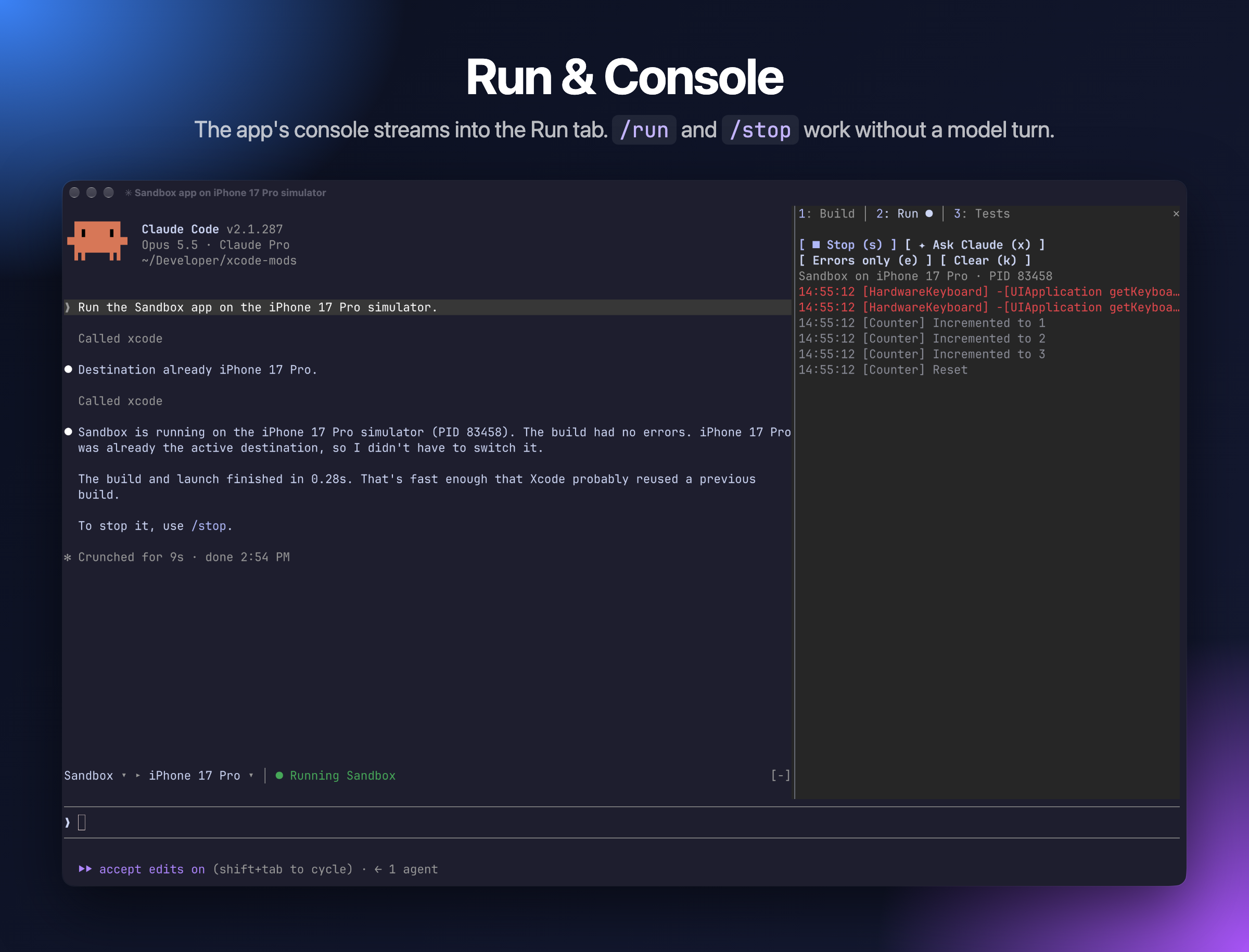The height and width of the screenshot is (952, 1249).
Task: Click the Running Sandbox status indicator
Action: 336,776
